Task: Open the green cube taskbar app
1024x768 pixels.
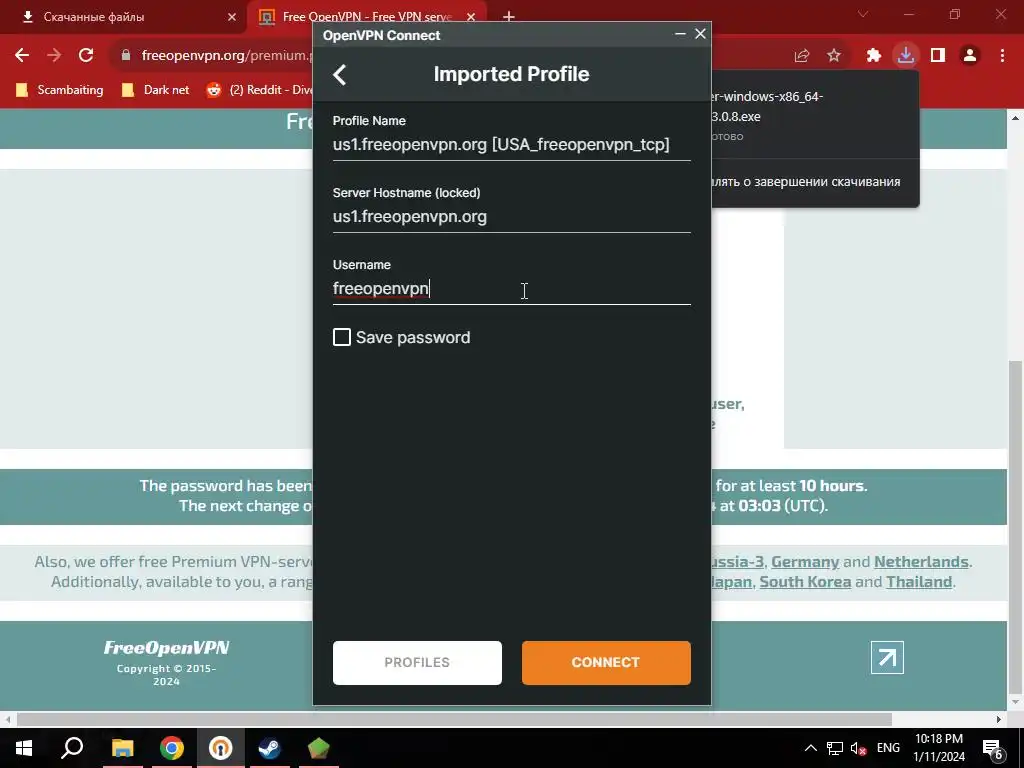Action: tap(318, 748)
